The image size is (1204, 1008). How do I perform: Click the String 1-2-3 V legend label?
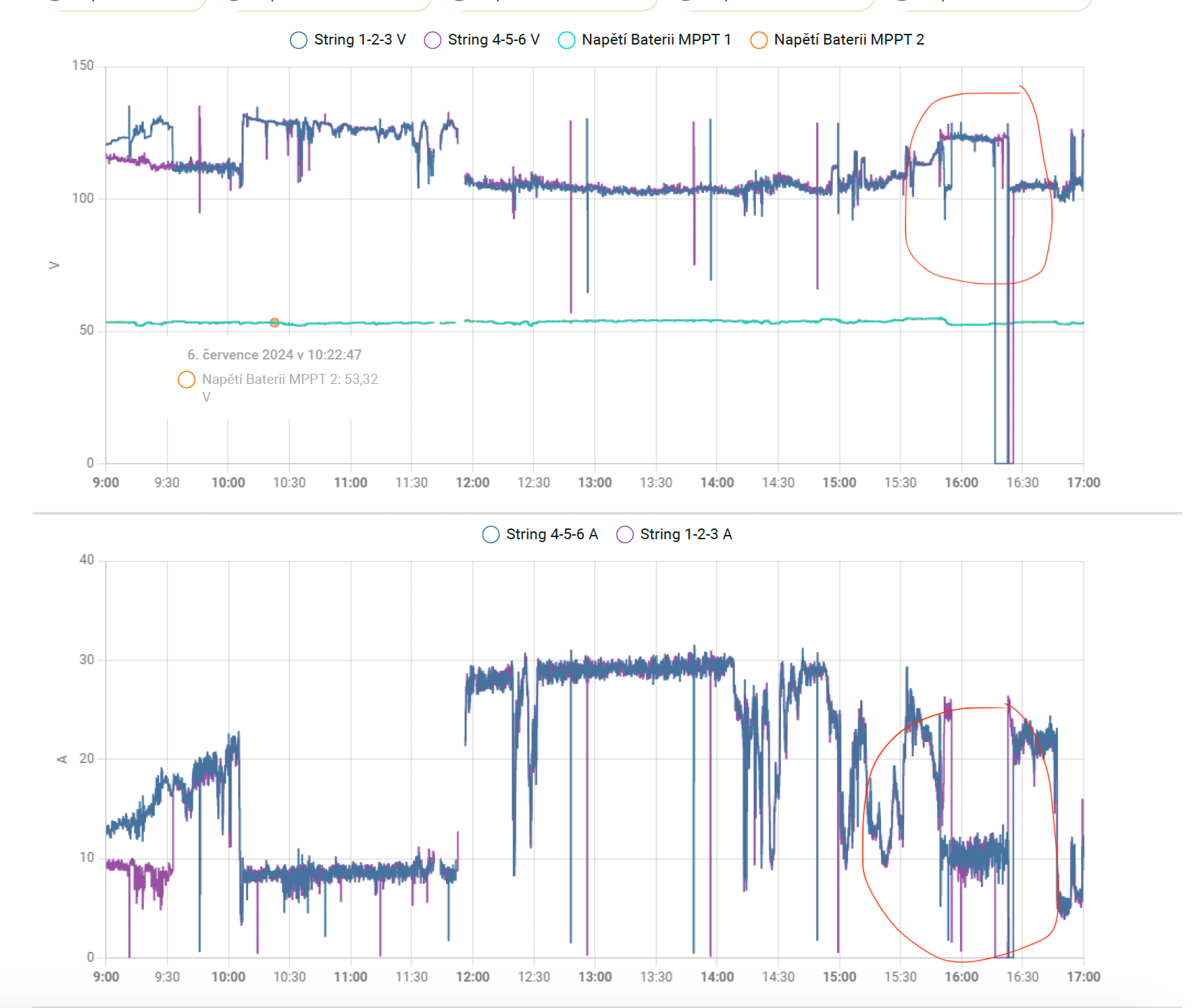(x=360, y=40)
